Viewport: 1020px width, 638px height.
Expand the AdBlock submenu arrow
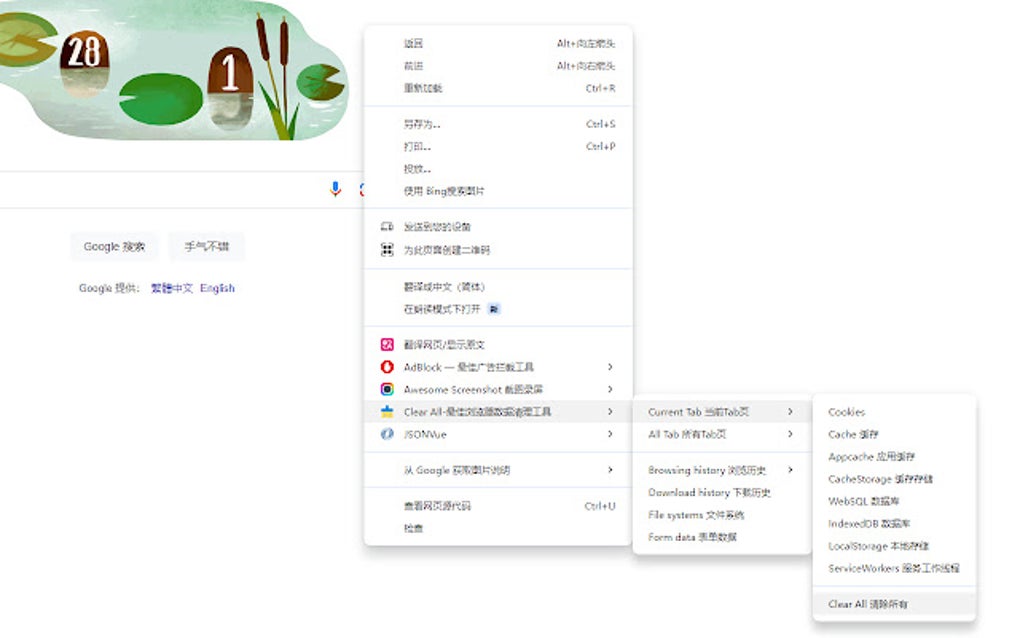click(610, 367)
